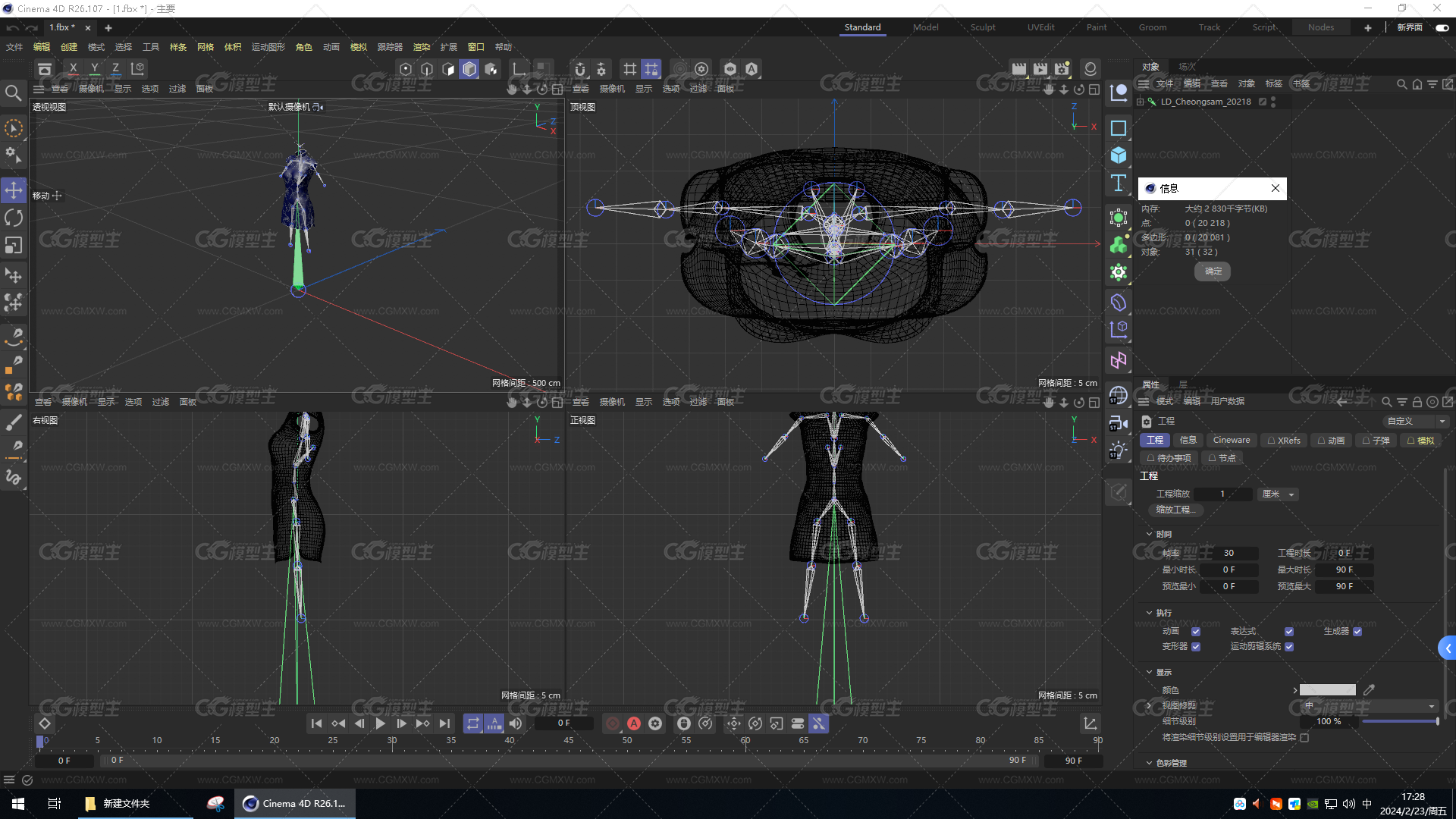Open the search magnifier in left toolbar

(14, 93)
